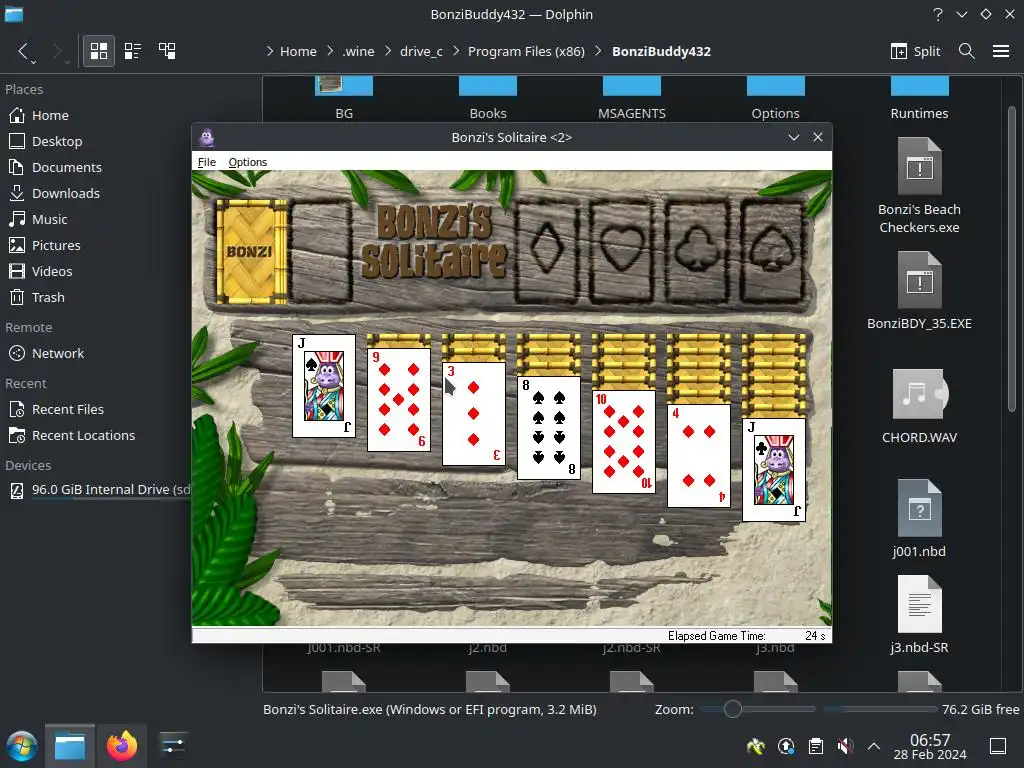The image size is (1024, 768).
Task: Click Home in the breadcrumb path
Action: coord(298,51)
